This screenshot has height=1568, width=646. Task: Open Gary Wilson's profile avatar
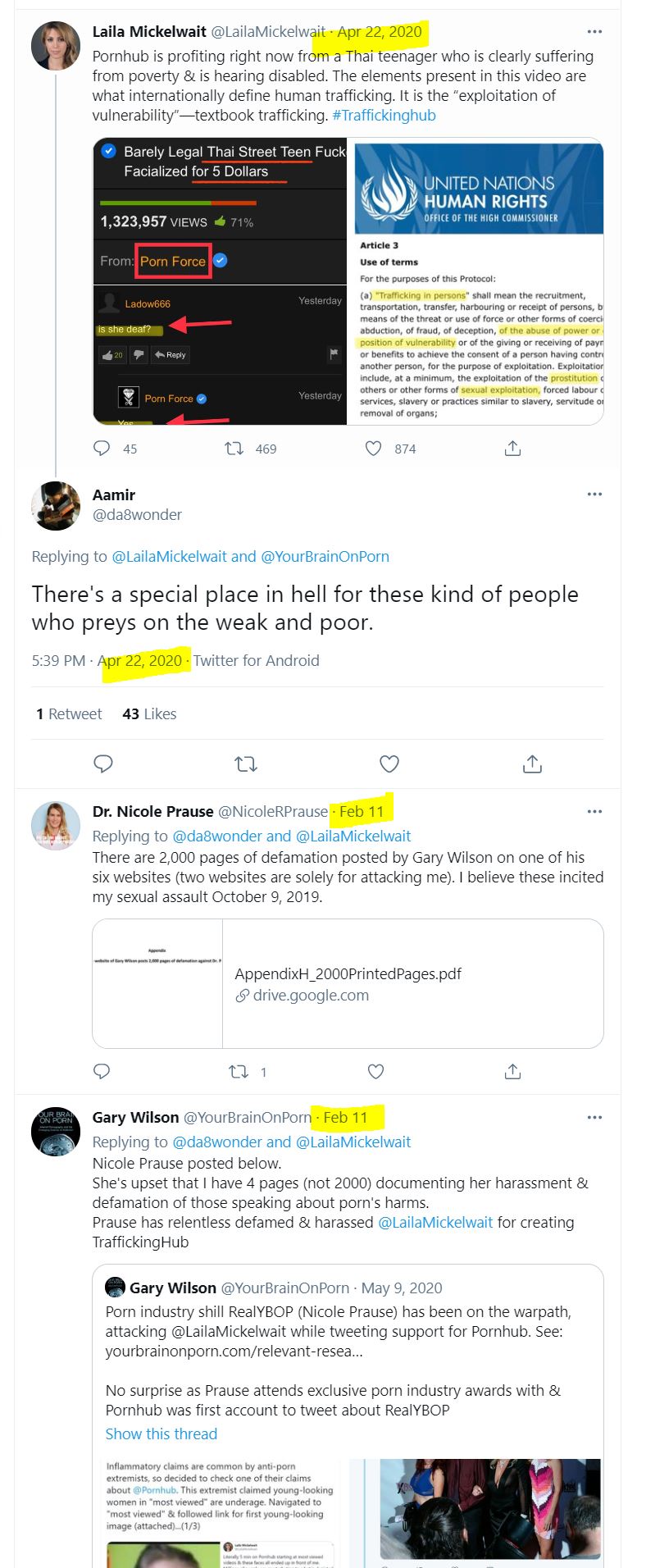click(56, 1132)
